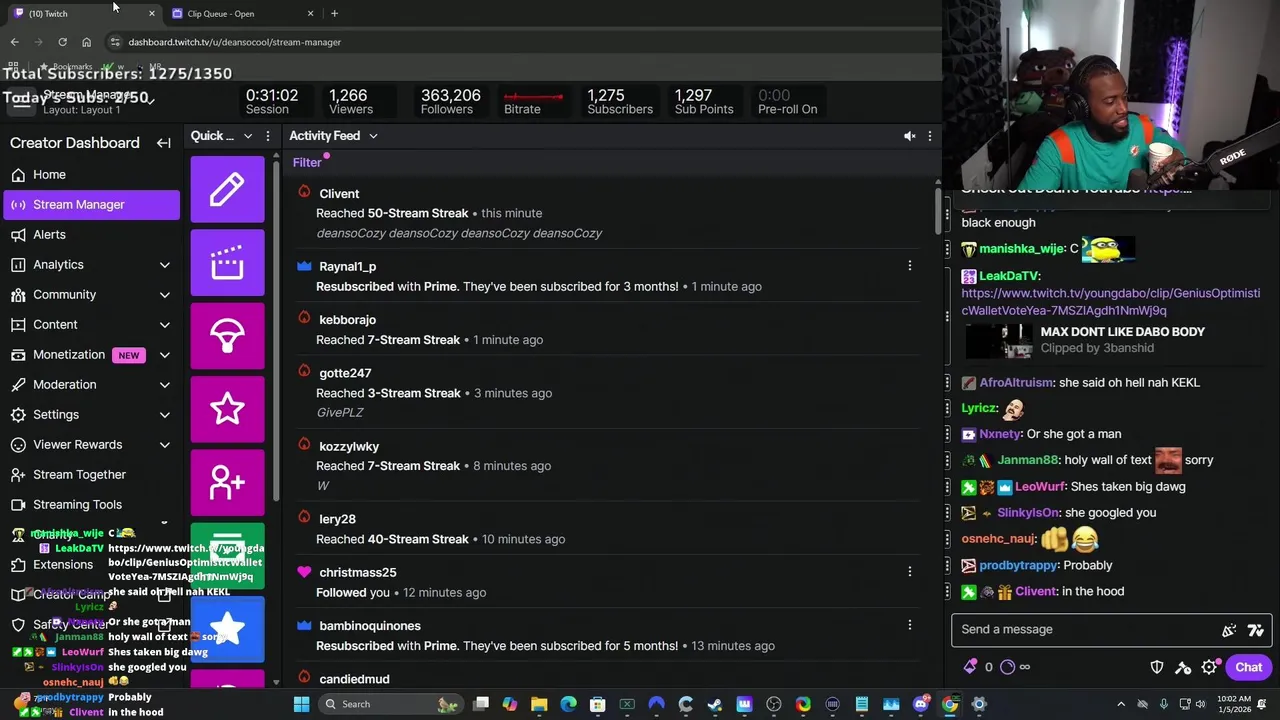This screenshot has height=720, width=1280.
Task: Click the browser address bar URL
Action: point(234,42)
